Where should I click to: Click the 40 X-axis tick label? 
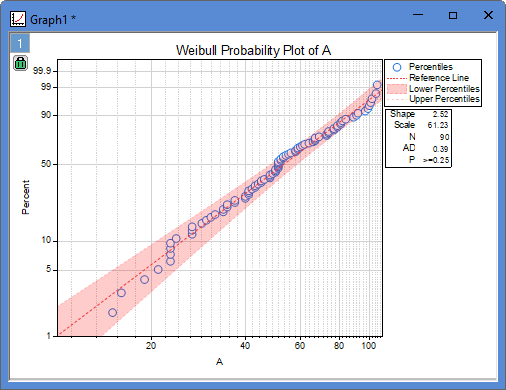[x=245, y=346]
